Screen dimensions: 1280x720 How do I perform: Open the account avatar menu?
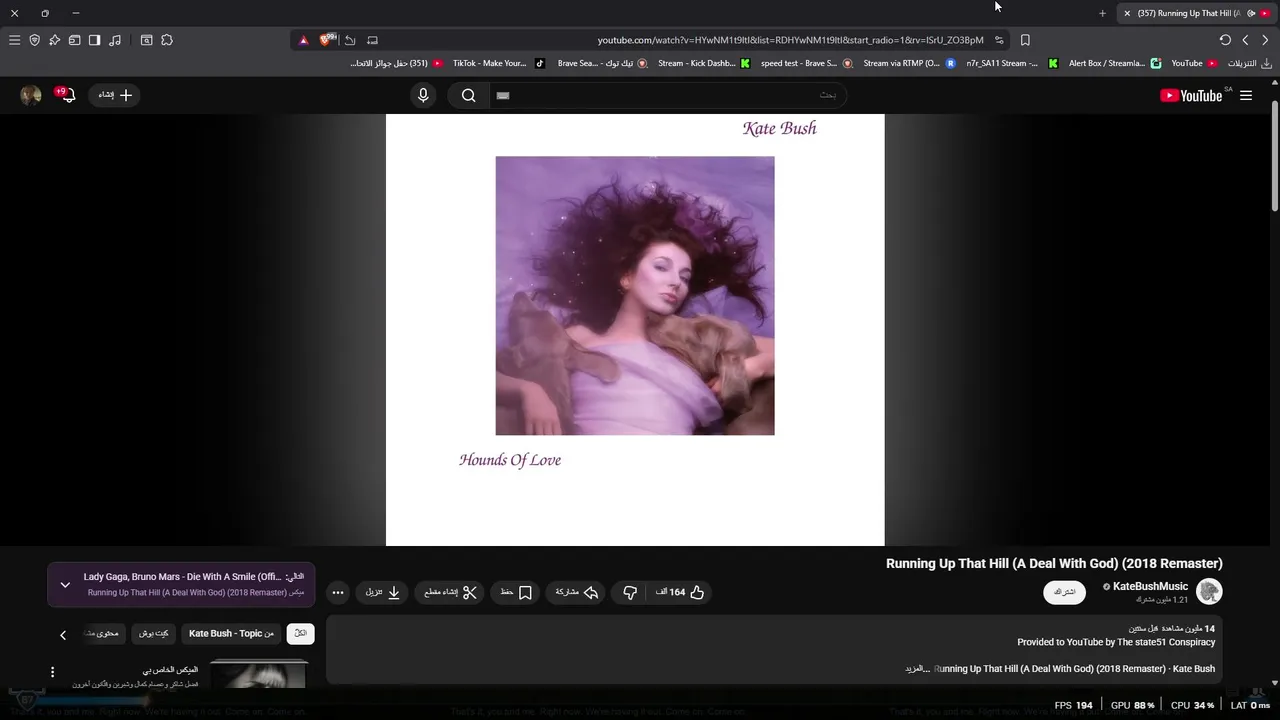[31, 95]
